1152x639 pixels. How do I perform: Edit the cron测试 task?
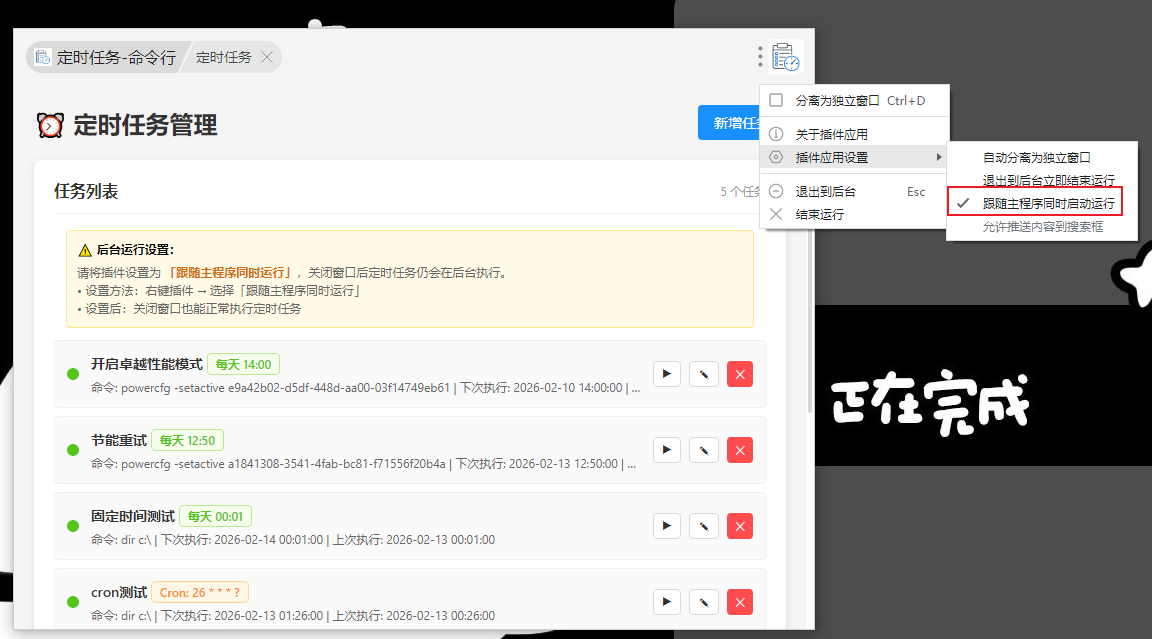click(704, 602)
